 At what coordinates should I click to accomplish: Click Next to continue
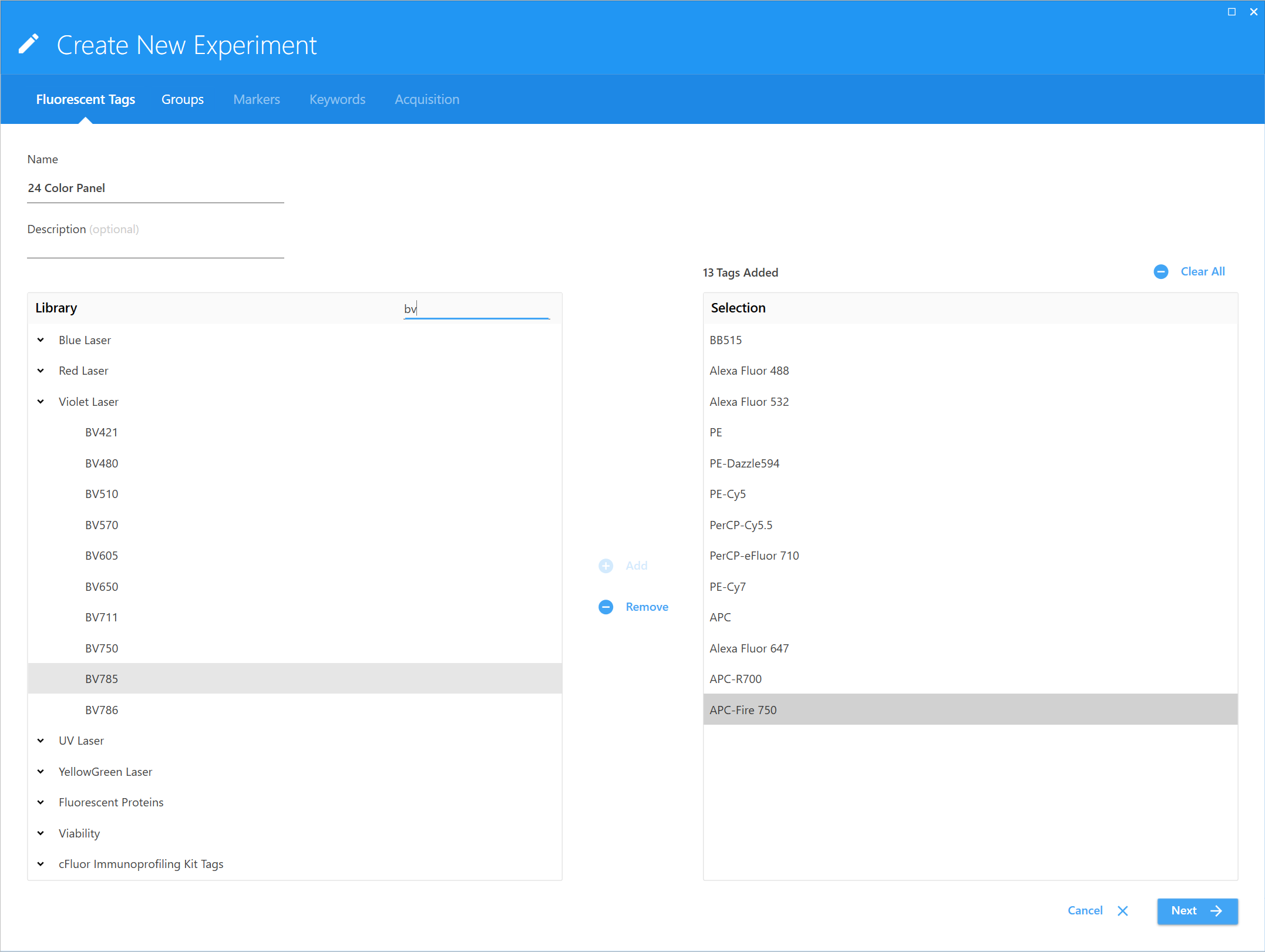(x=1197, y=911)
